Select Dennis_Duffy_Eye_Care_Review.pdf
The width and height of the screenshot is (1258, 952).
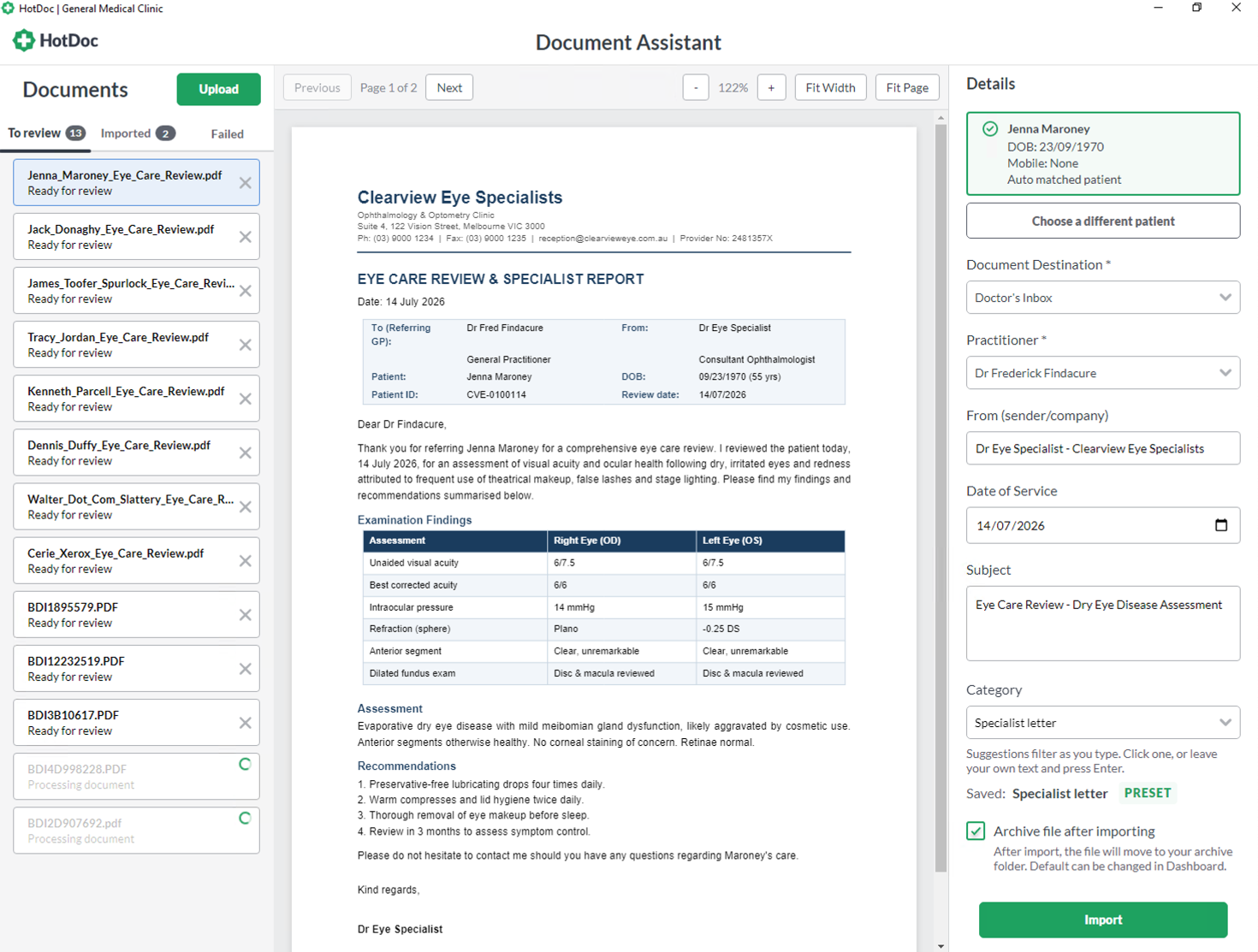click(x=136, y=452)
